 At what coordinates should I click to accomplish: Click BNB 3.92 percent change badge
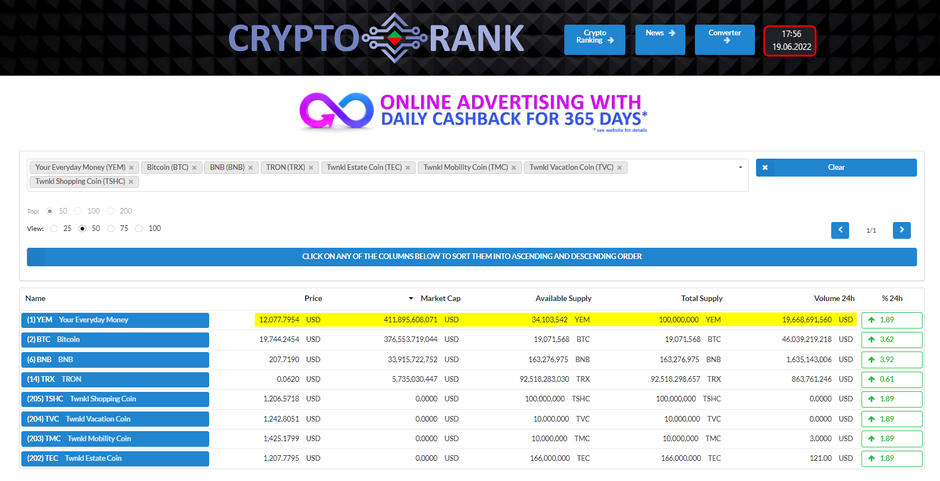click(892, 360)
